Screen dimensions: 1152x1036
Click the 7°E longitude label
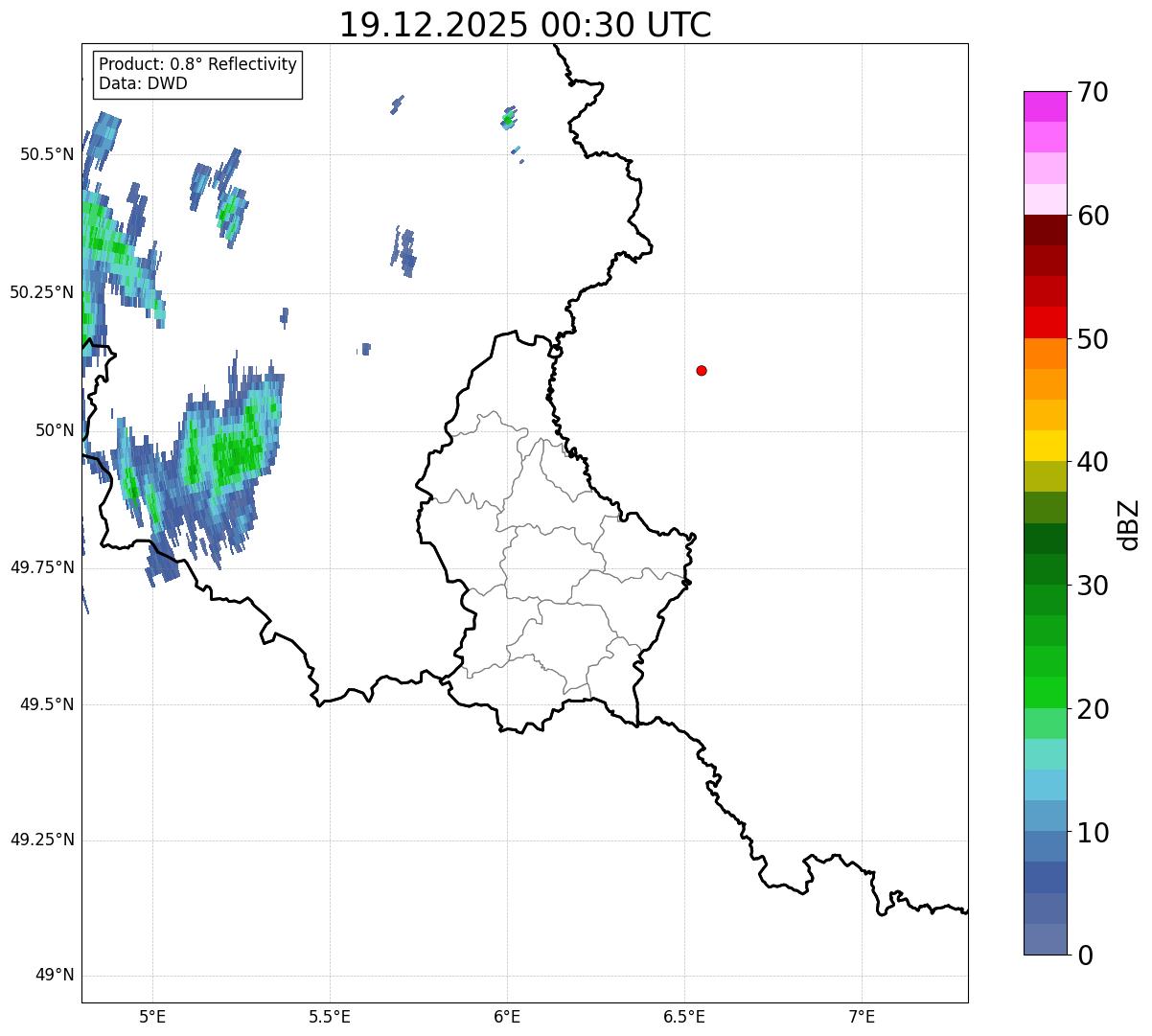(862, 1016)
